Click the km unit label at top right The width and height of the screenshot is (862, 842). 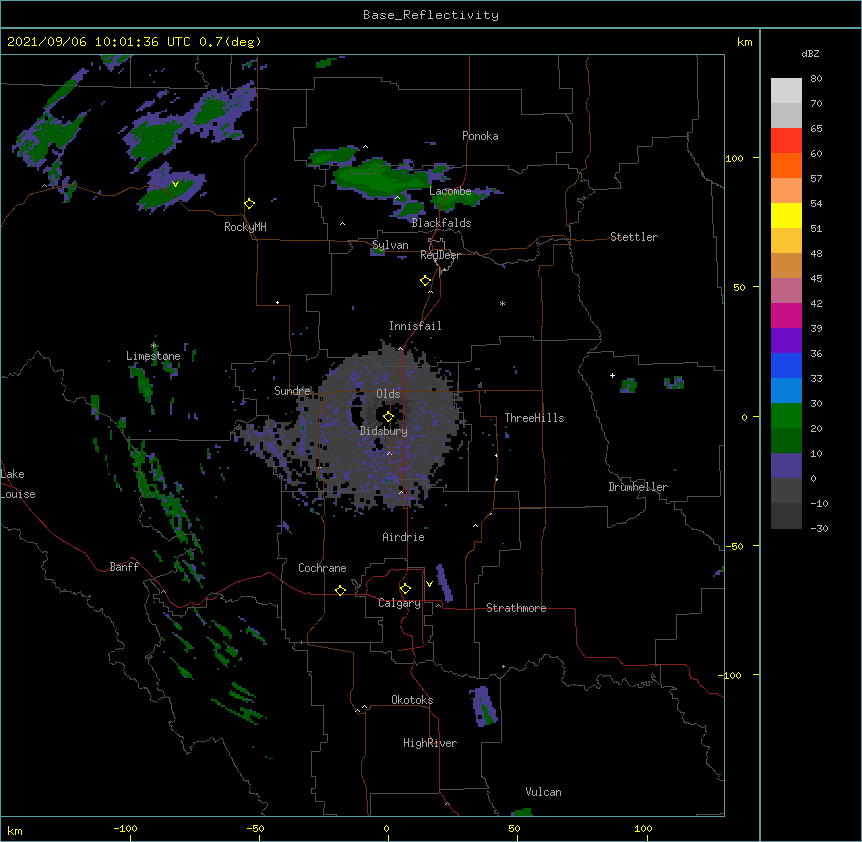(745, 42)
